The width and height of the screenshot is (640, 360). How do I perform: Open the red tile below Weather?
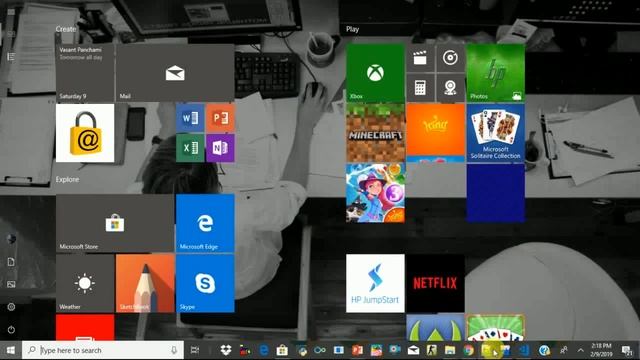(85, 327)
